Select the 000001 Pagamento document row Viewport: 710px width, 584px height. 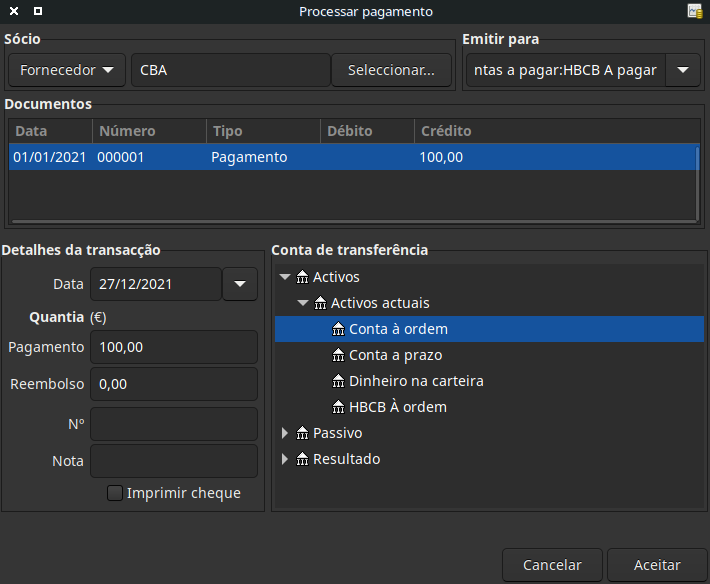pos(250,157)
